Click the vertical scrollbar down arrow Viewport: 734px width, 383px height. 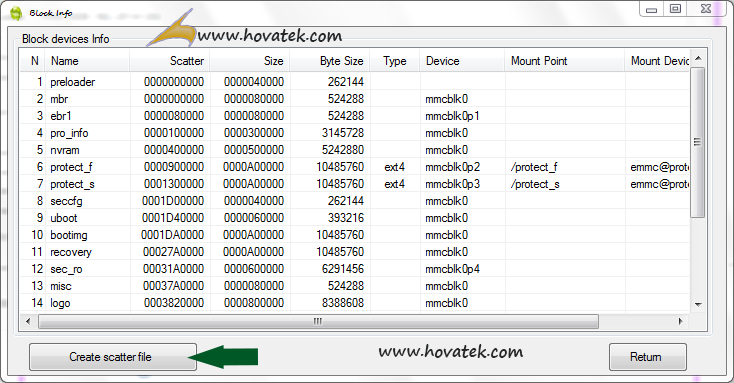(698, 304)
